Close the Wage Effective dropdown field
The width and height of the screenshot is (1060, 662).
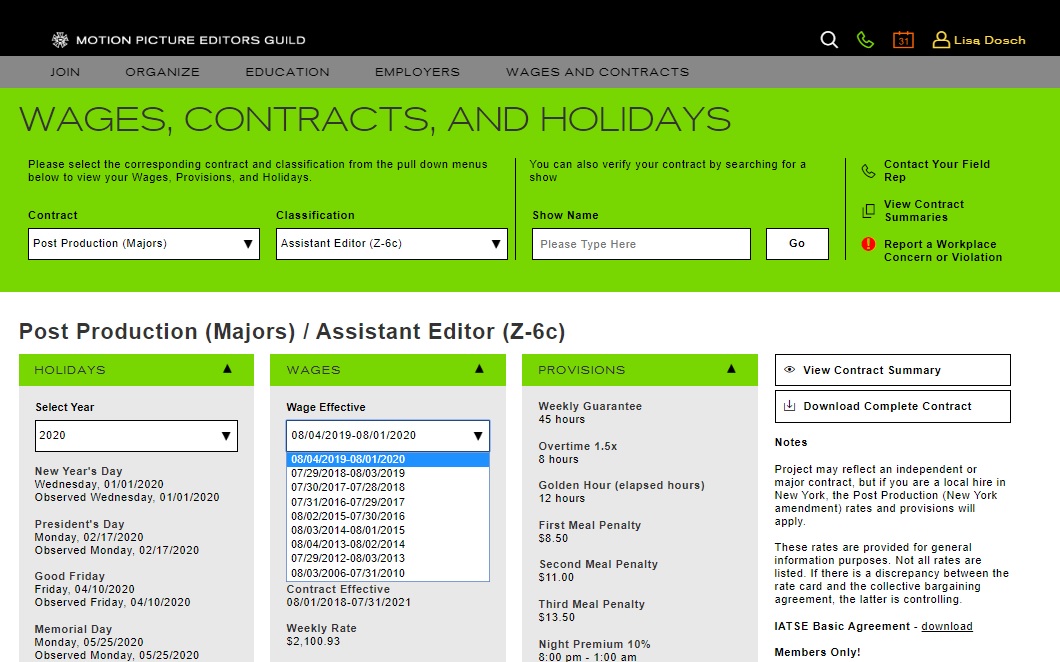388,435
